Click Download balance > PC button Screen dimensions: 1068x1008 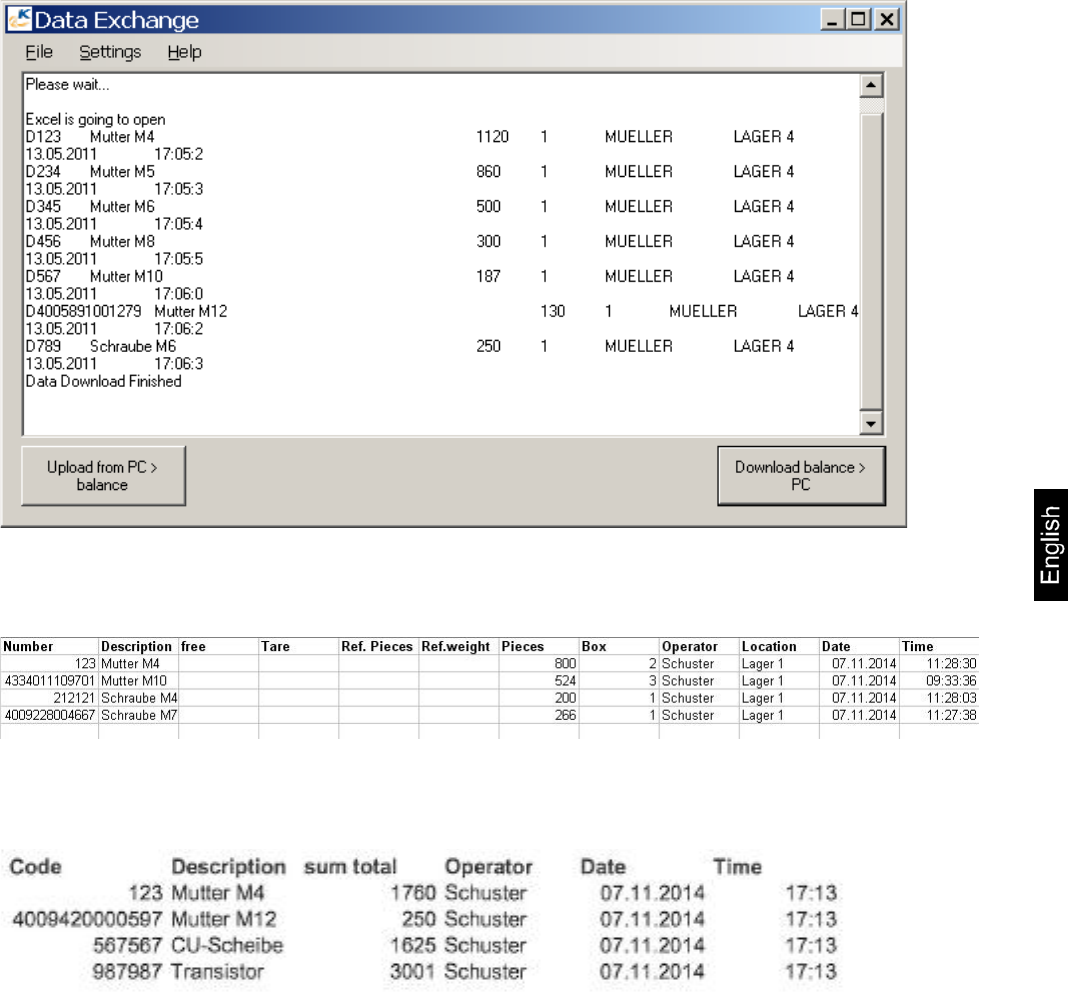(x=801, y=476)
